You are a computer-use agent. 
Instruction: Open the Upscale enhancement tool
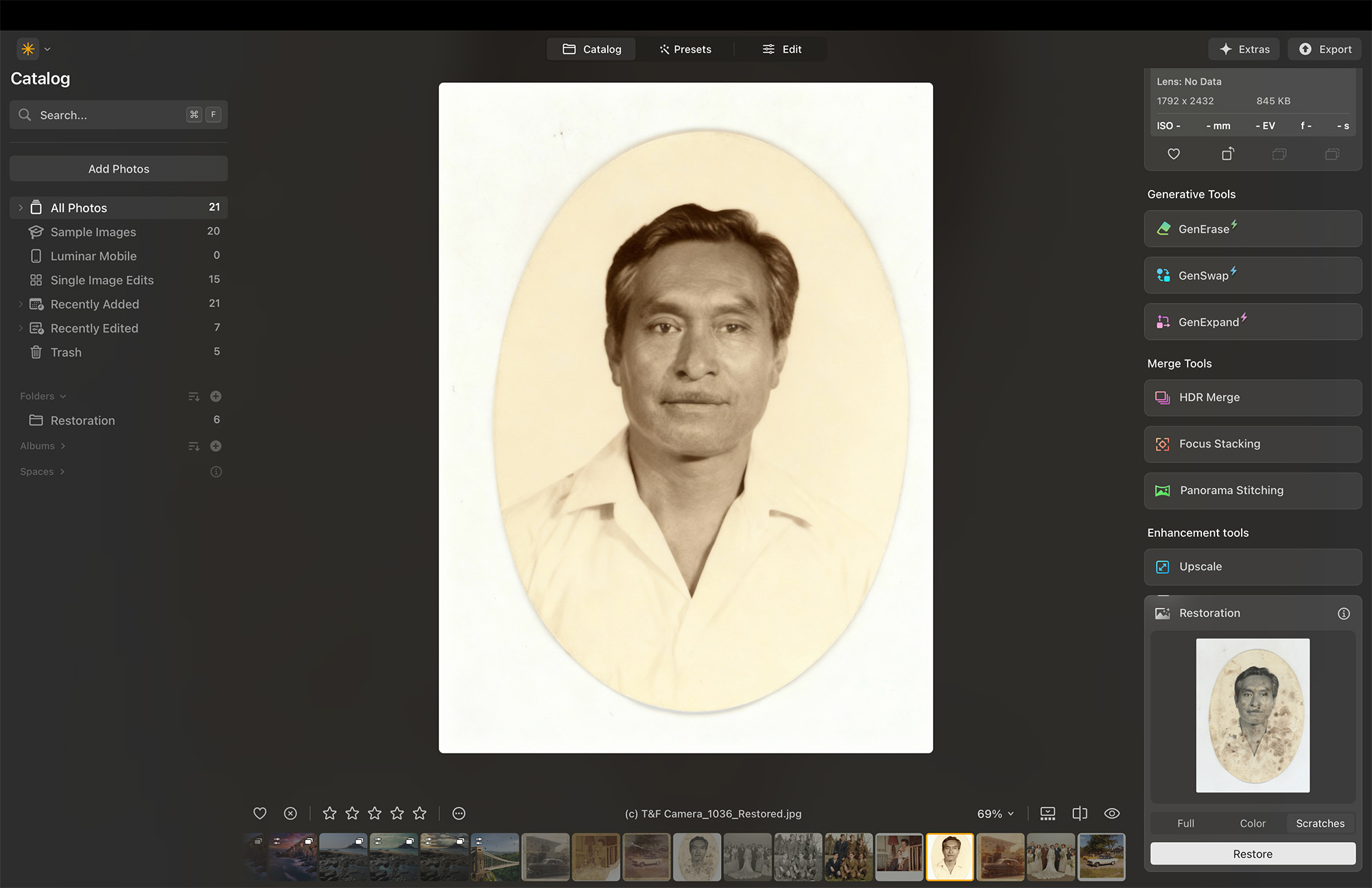coord(1252,567)
